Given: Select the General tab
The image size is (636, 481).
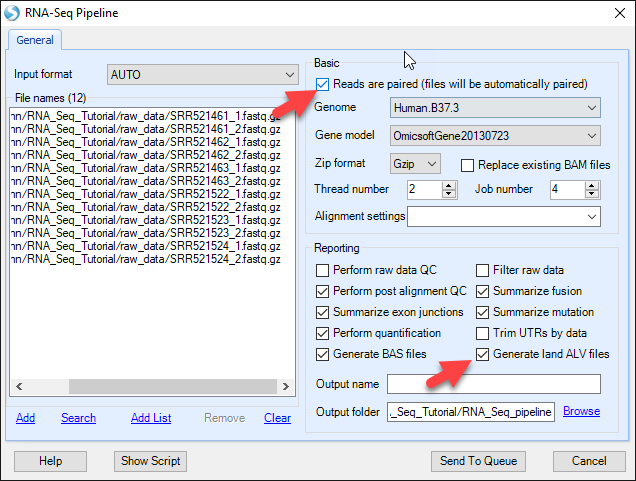Looking at the screenshot, I should 35,40.
